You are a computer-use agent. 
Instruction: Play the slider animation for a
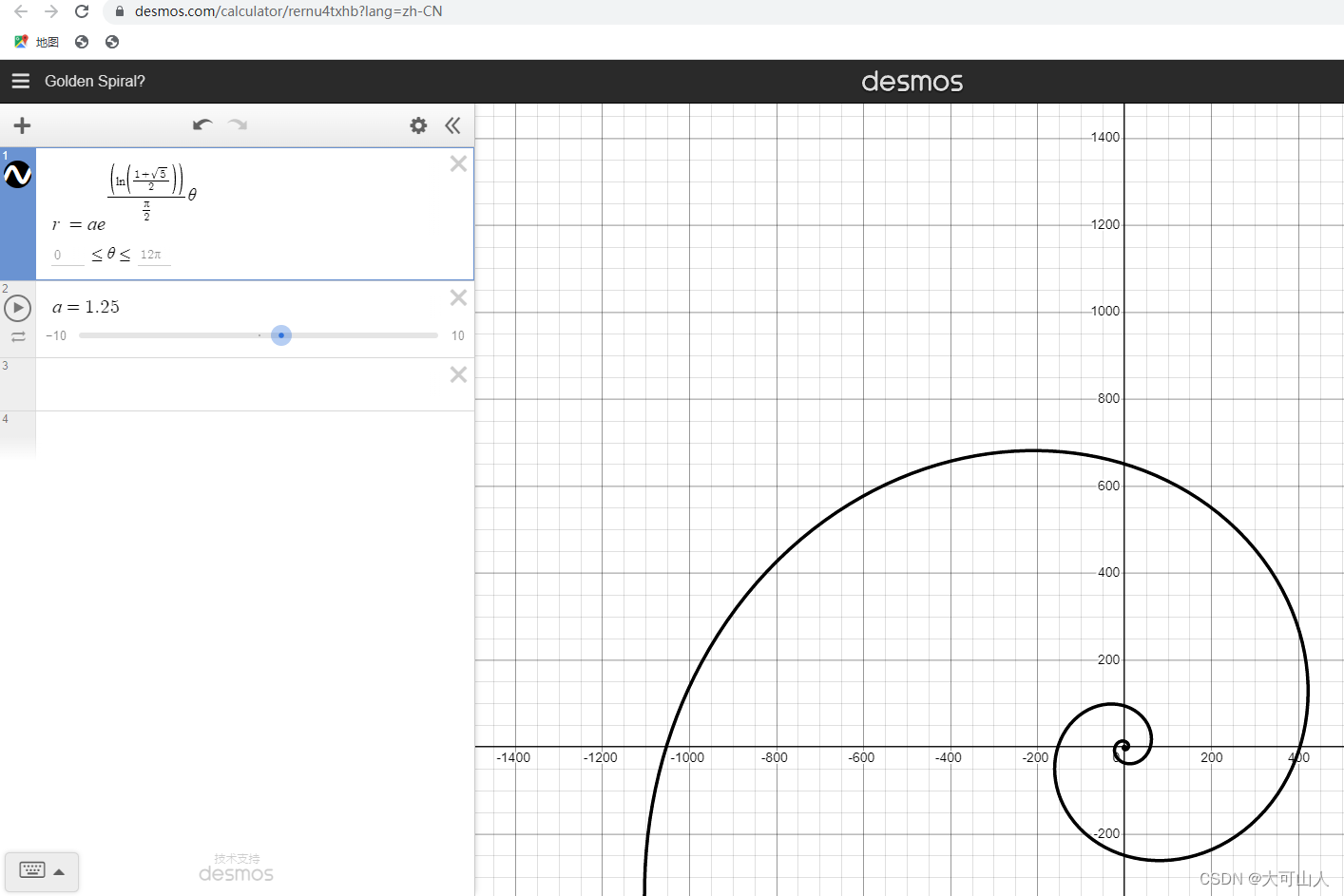point(18,308)
